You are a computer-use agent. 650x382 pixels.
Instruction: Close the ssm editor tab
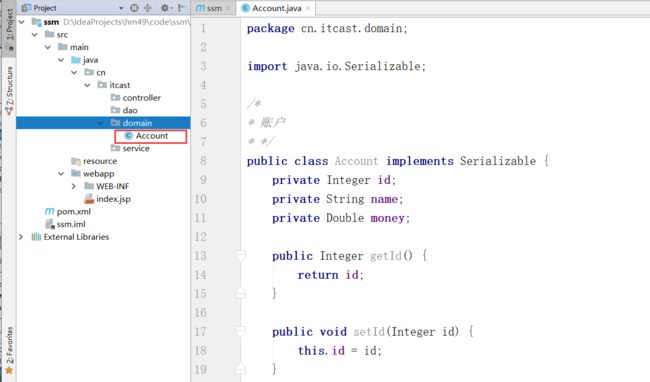(228, 8)
